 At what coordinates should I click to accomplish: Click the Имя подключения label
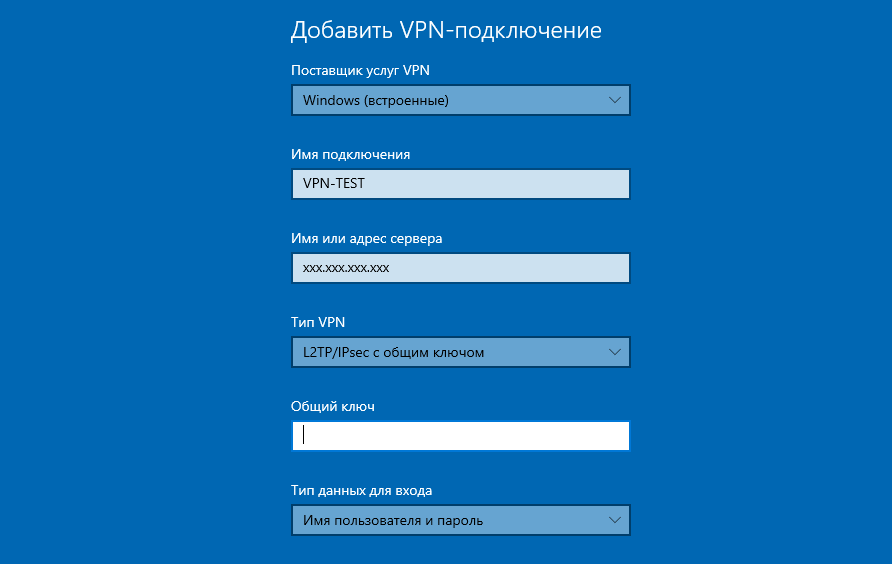[350, 155]
